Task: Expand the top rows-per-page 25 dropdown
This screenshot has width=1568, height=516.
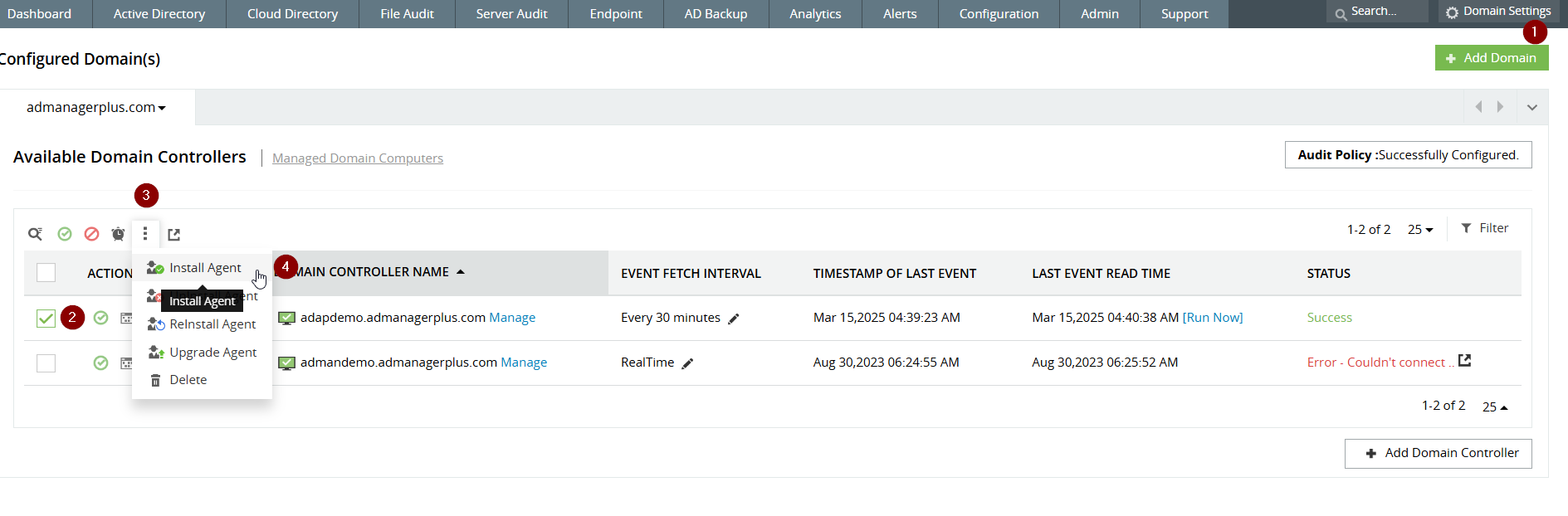Action: [1419, 230]
